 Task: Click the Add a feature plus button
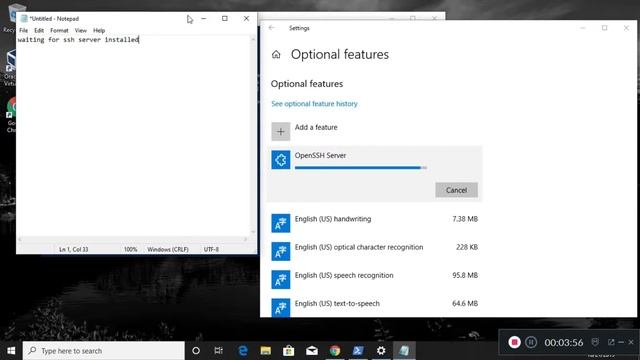tap(281, 131)
